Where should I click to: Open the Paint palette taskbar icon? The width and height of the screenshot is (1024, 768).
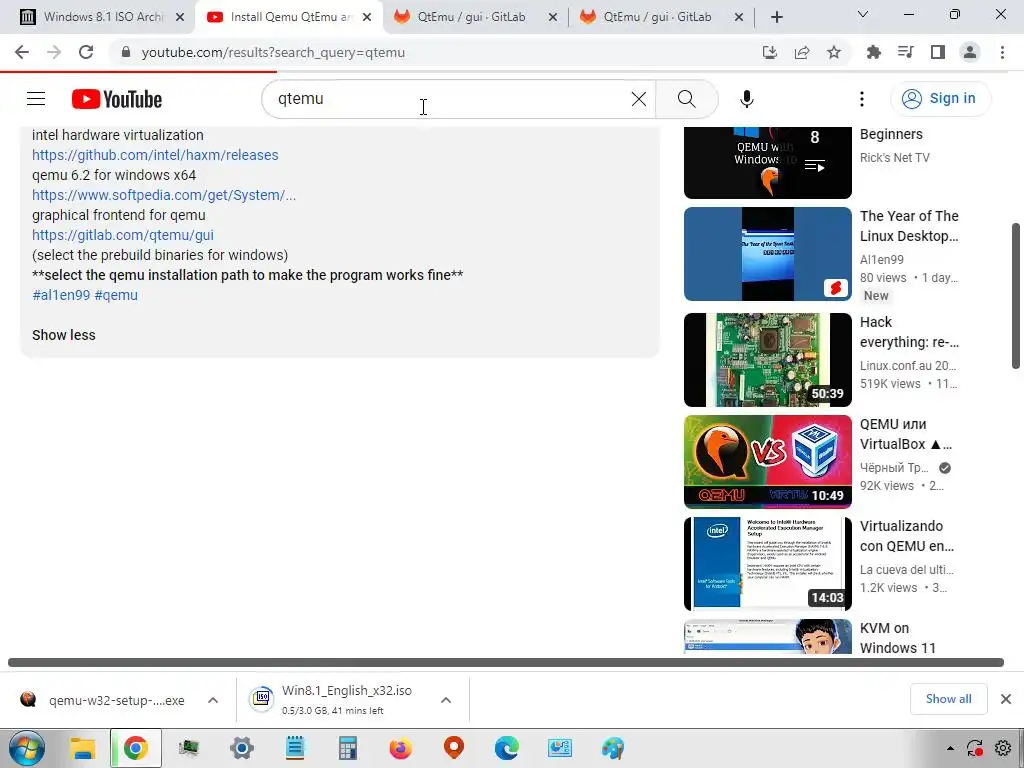tap(613, 748)
